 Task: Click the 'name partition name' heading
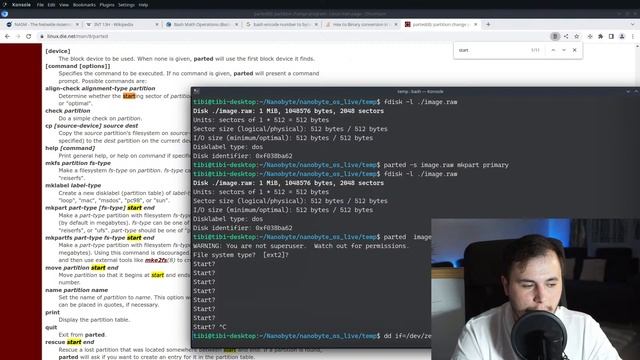(x=76, y=290)
